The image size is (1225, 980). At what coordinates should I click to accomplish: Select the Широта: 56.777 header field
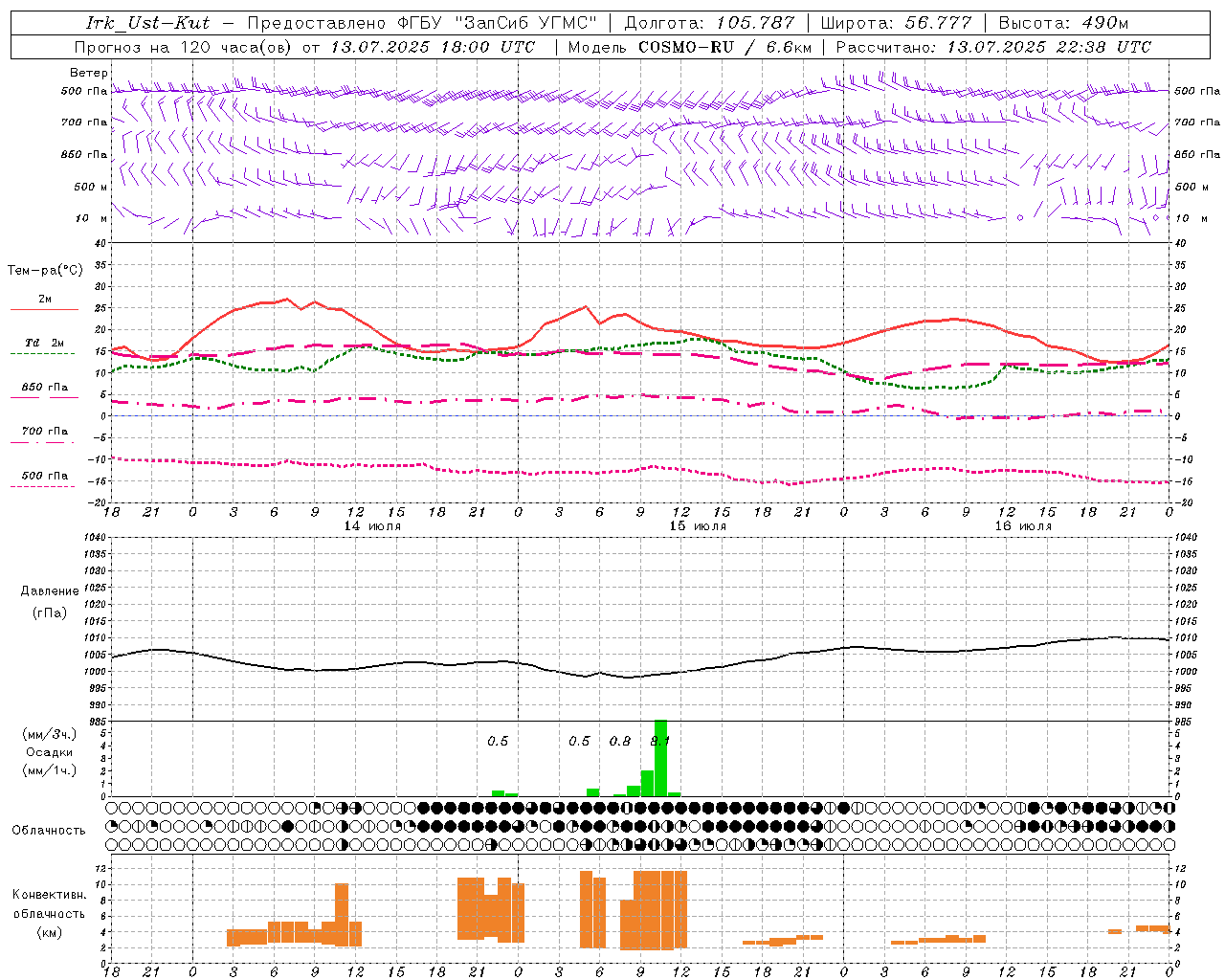tap(896, 23)
